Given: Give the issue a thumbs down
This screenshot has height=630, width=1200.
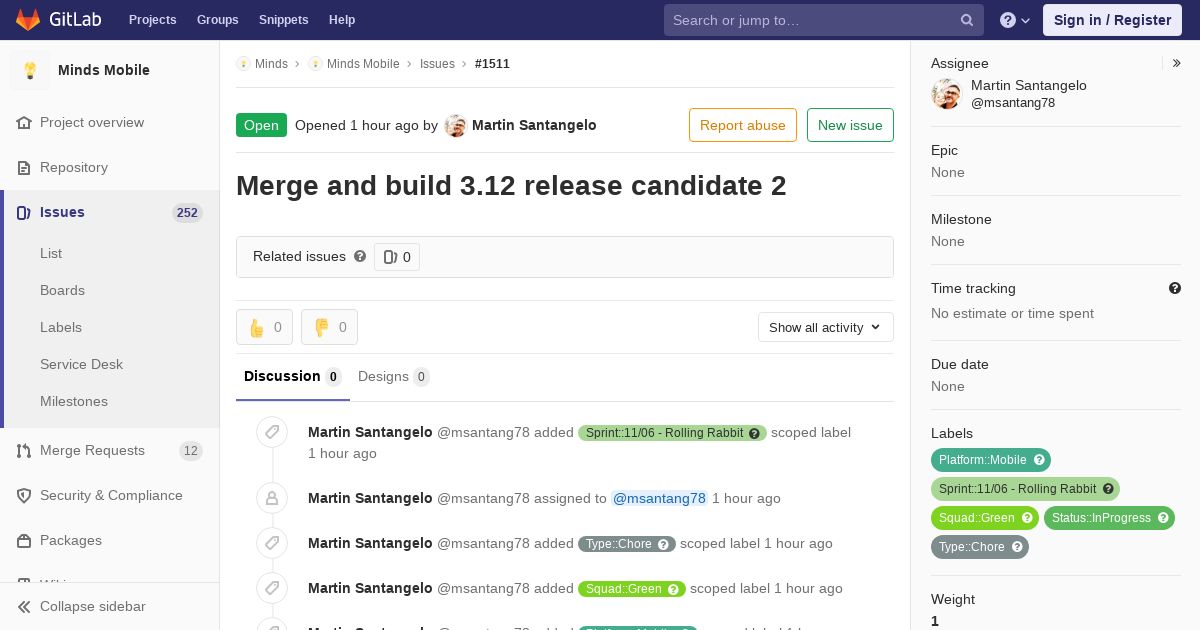Looking at the screenshot, I should click(x=329, y=327).
